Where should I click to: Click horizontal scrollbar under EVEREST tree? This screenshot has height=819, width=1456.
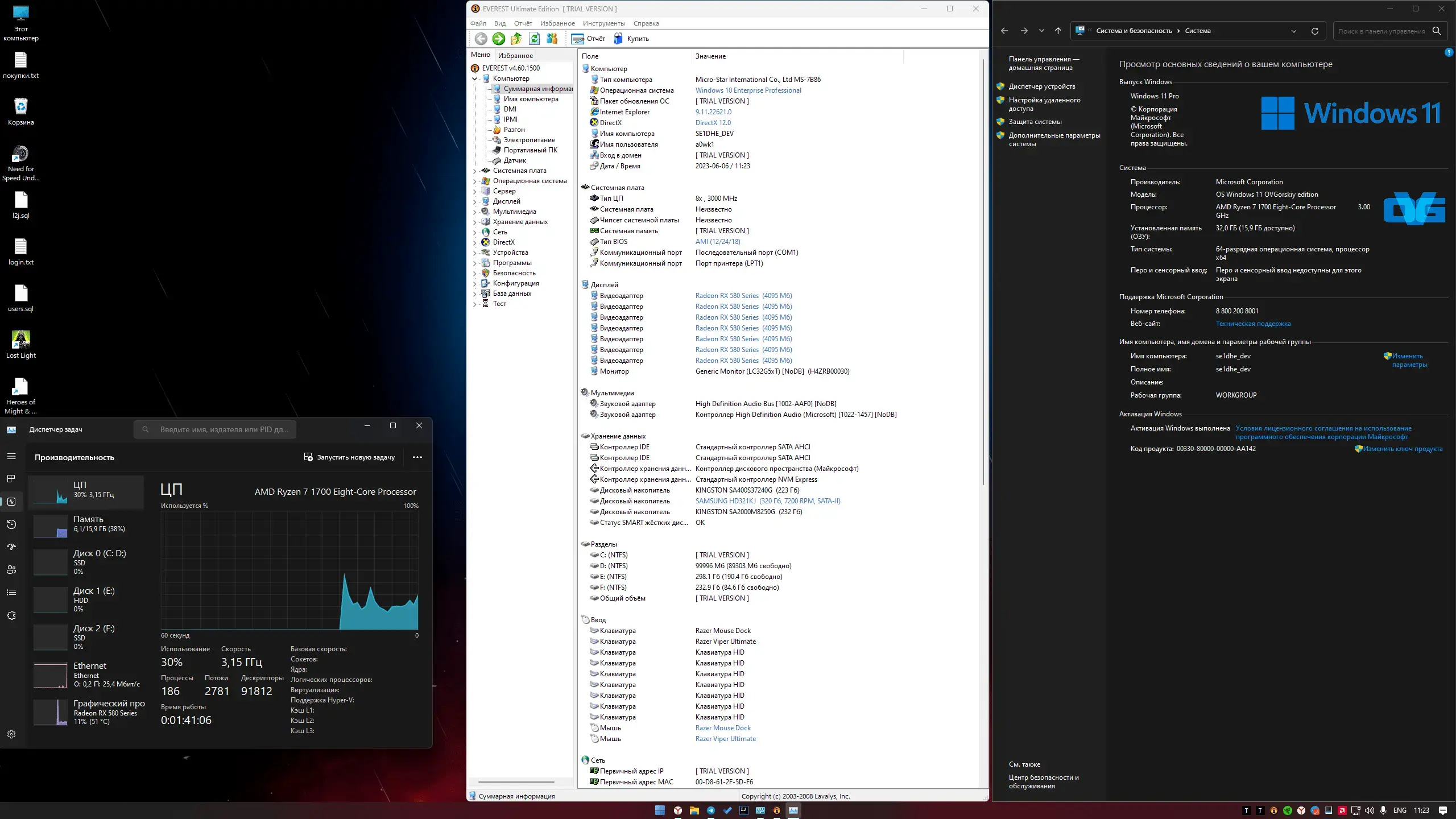tap(516, 782)
